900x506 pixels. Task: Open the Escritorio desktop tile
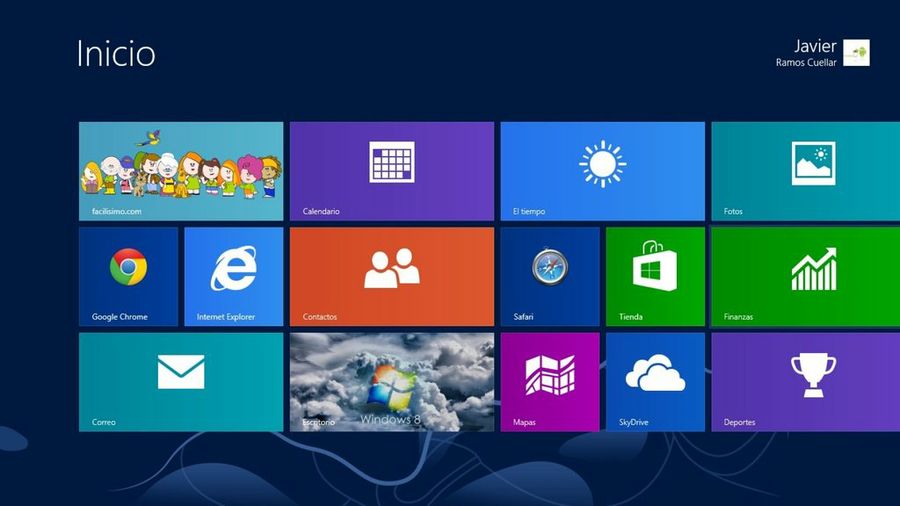coord(391,381)
